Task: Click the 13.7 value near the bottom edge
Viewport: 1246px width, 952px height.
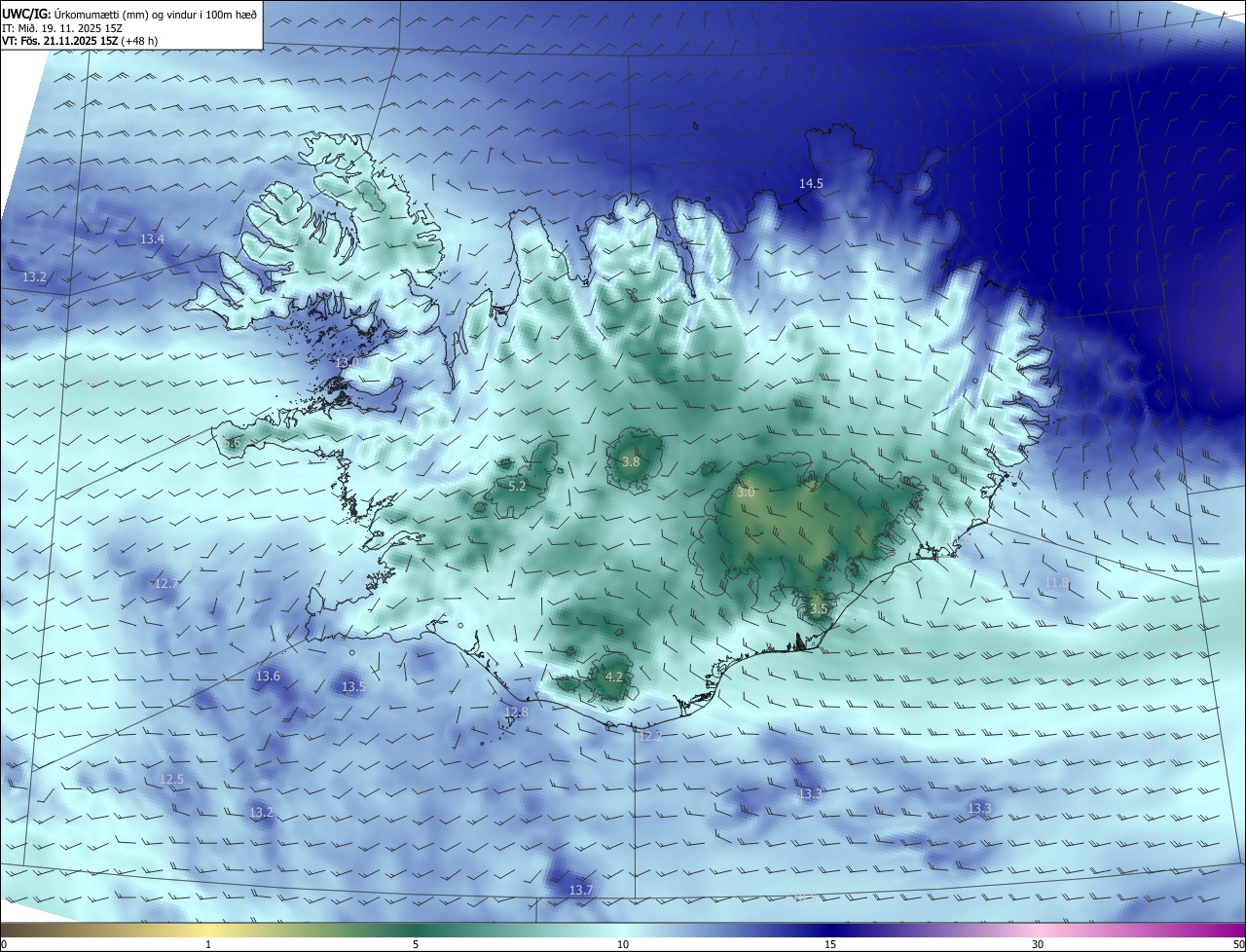Action: [x=580, y=890]
